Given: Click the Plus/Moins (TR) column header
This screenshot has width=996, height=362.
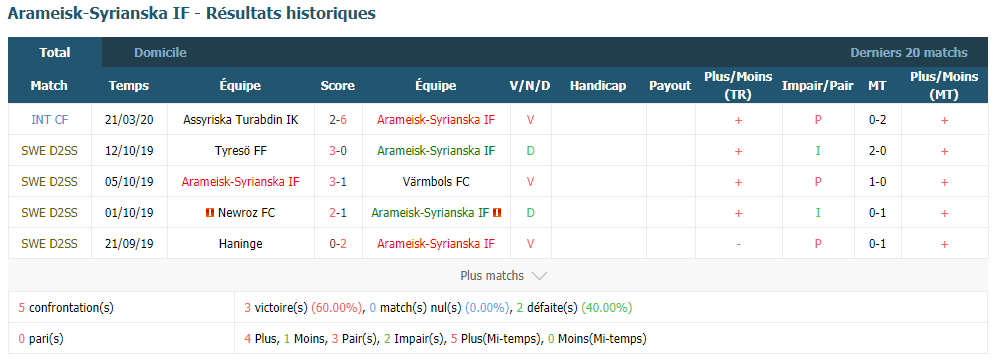Looking at the screenshot, I should [x=738, y=86].
